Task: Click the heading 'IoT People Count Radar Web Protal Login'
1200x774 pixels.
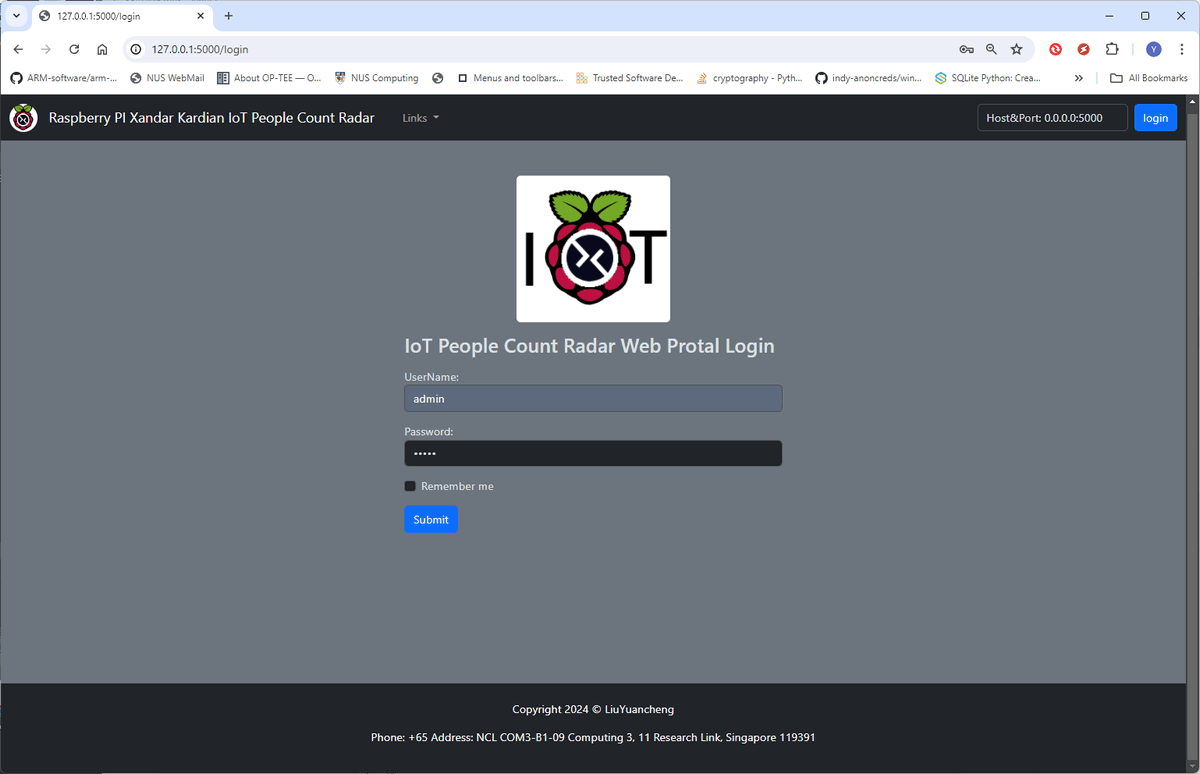Action: tap(589, 346)
